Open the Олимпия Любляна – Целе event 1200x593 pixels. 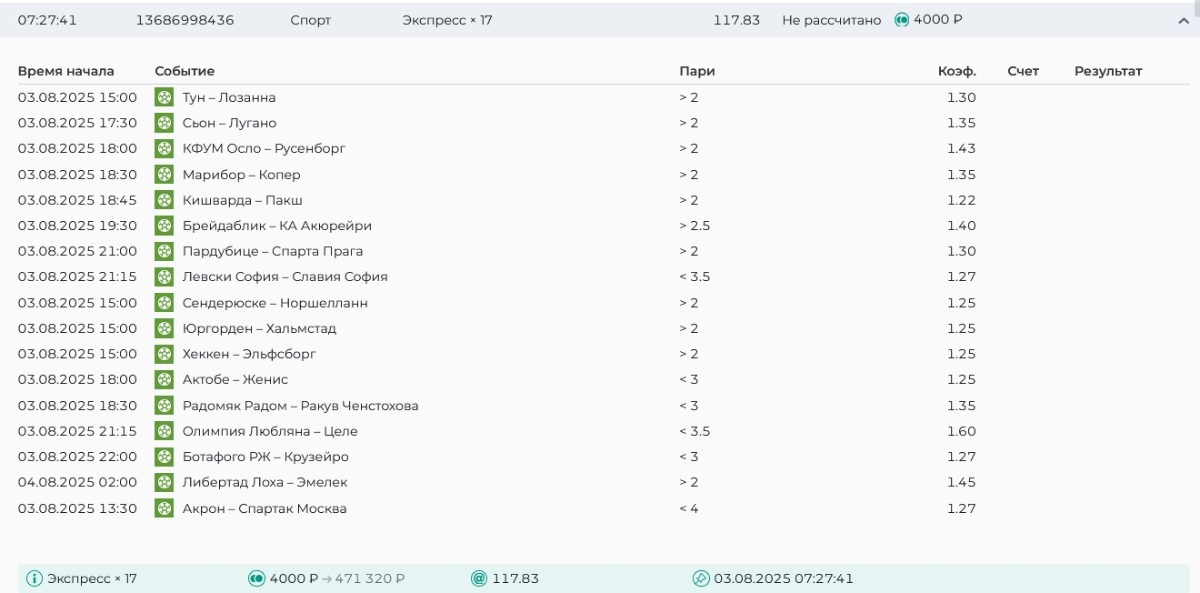(x=269, y=431)
